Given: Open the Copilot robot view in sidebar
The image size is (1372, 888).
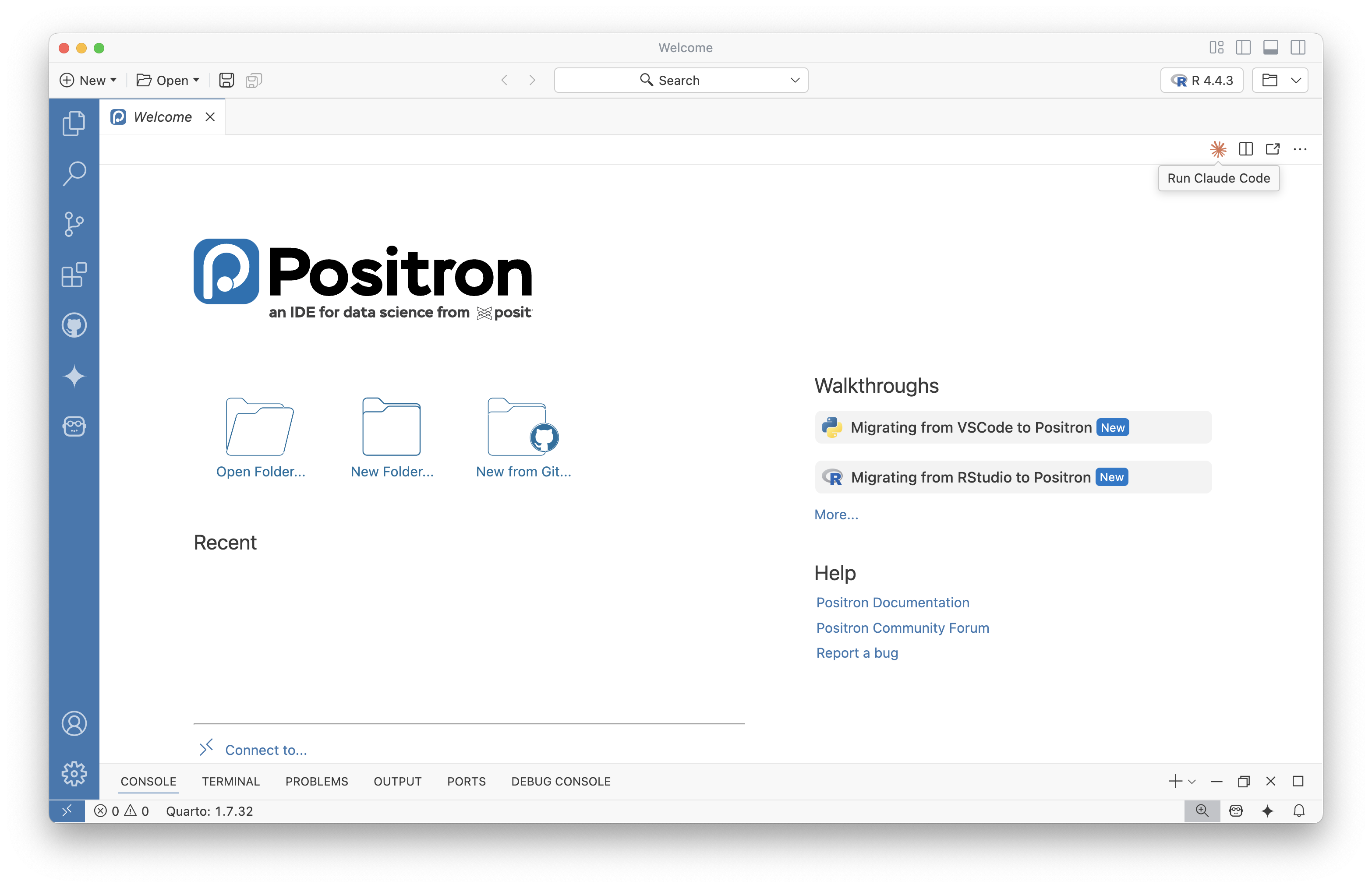Looking at the screenshot, I should coord(74,426).
